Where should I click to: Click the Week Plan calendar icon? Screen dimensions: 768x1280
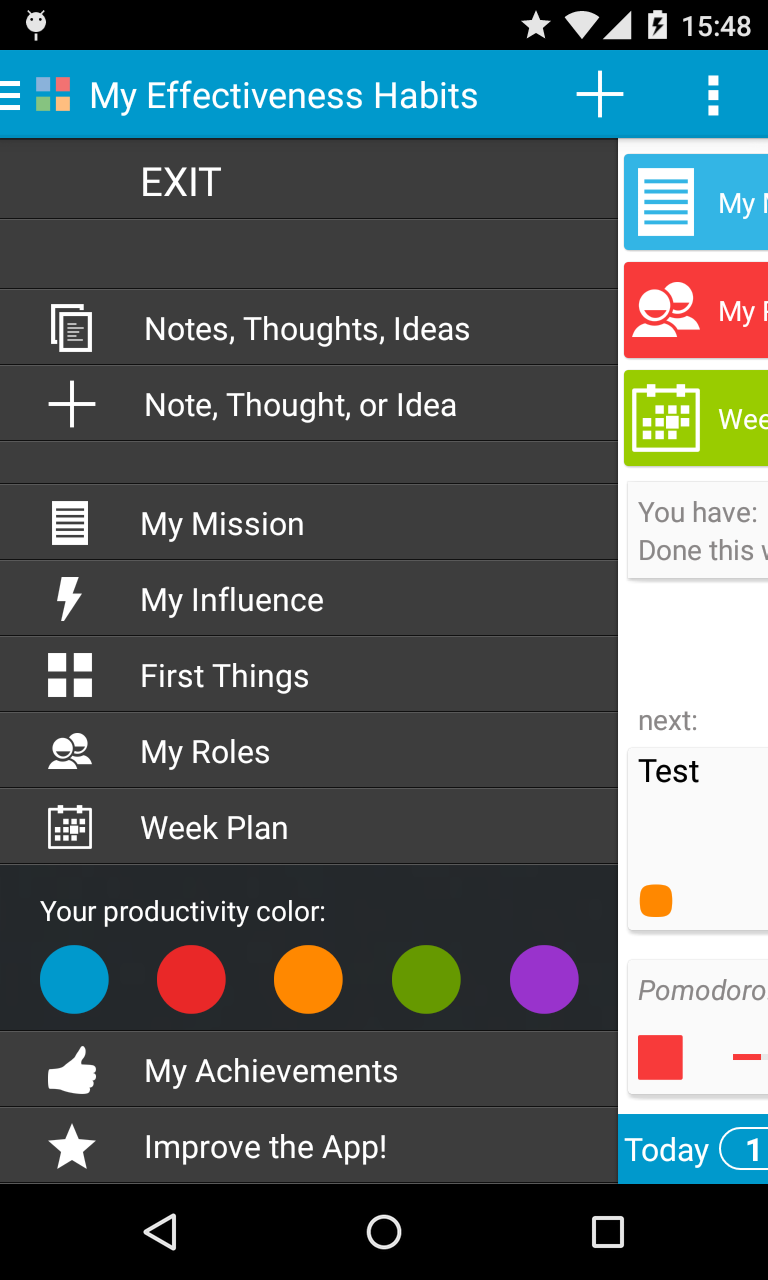click(70, 827)
